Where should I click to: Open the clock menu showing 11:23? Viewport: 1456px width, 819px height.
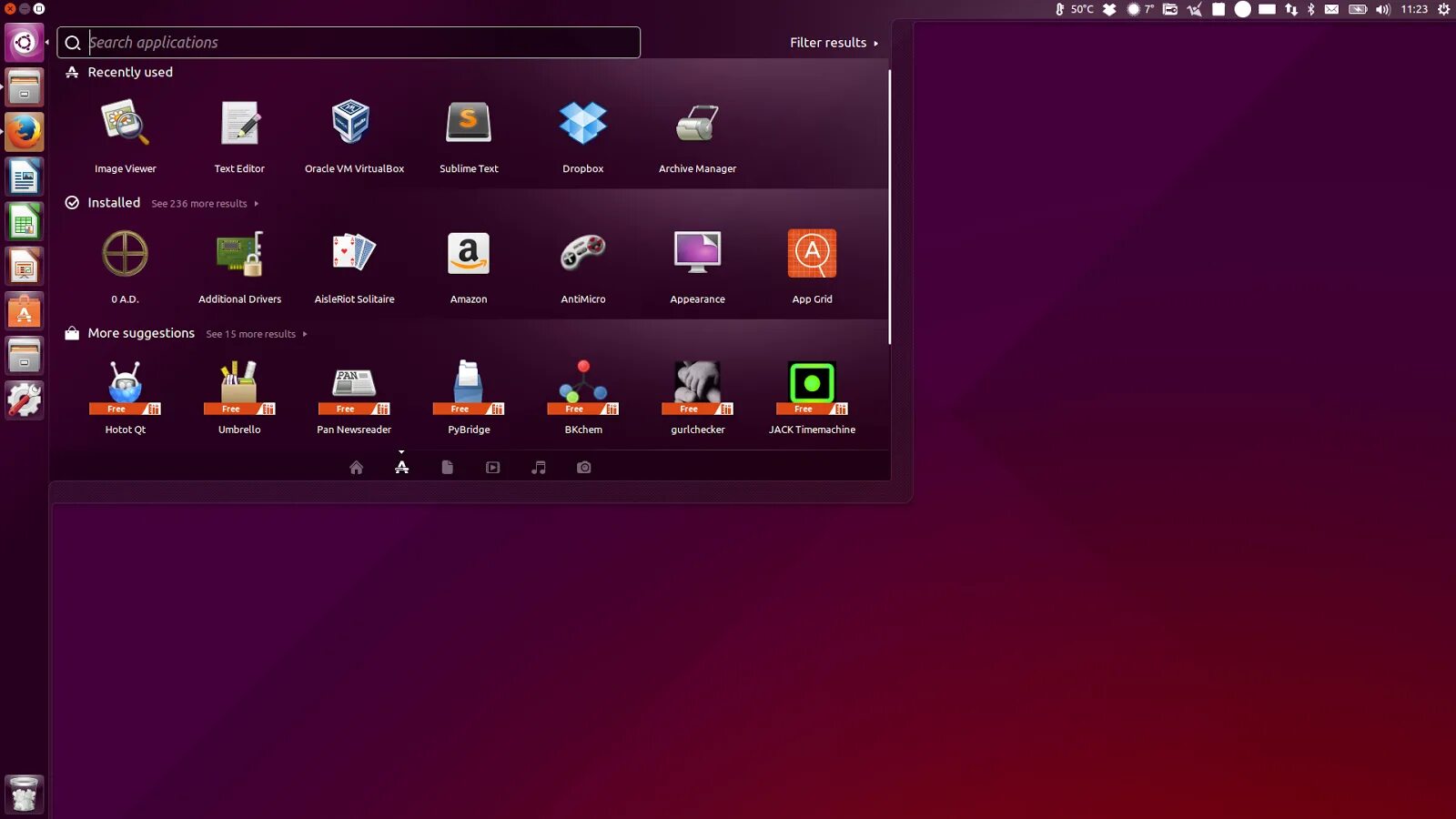1414,9
